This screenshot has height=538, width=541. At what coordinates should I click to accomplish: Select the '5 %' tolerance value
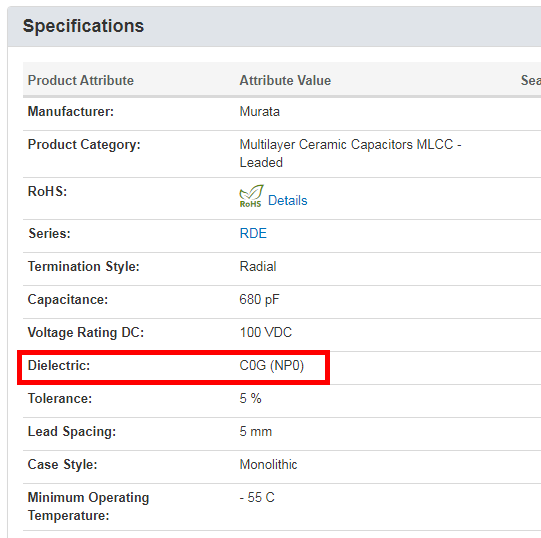250,399
